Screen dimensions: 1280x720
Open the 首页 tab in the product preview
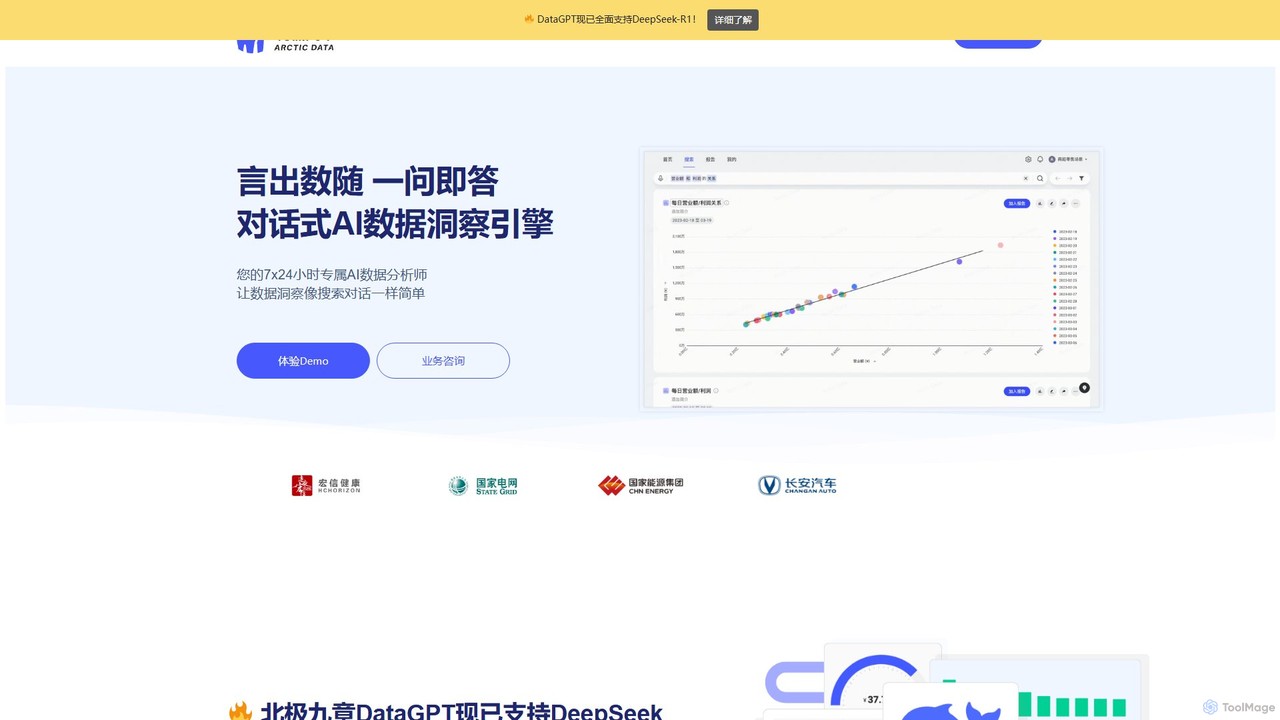click(667, 159)
